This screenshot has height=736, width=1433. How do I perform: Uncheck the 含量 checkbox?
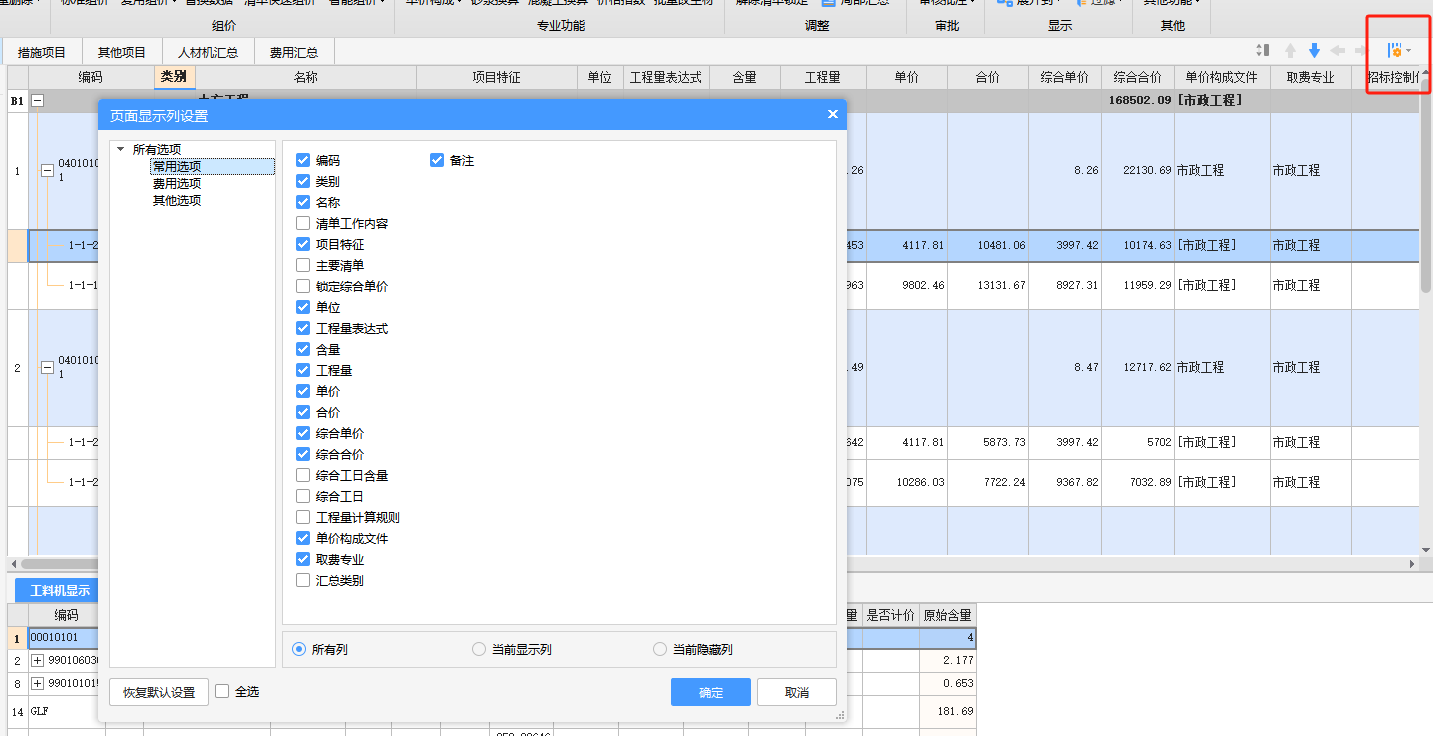[x=303, y=349]
